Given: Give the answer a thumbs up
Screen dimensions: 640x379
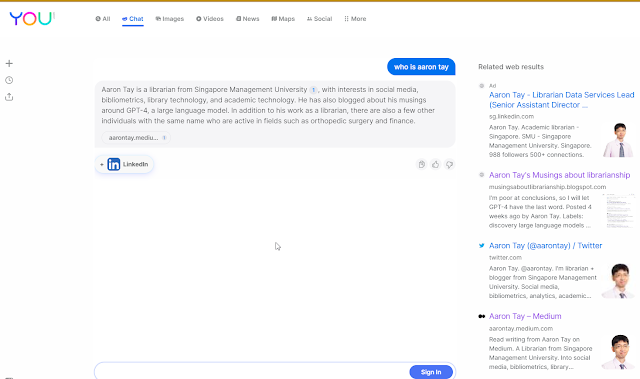Looking at the screenshot, I should (436, 164).
